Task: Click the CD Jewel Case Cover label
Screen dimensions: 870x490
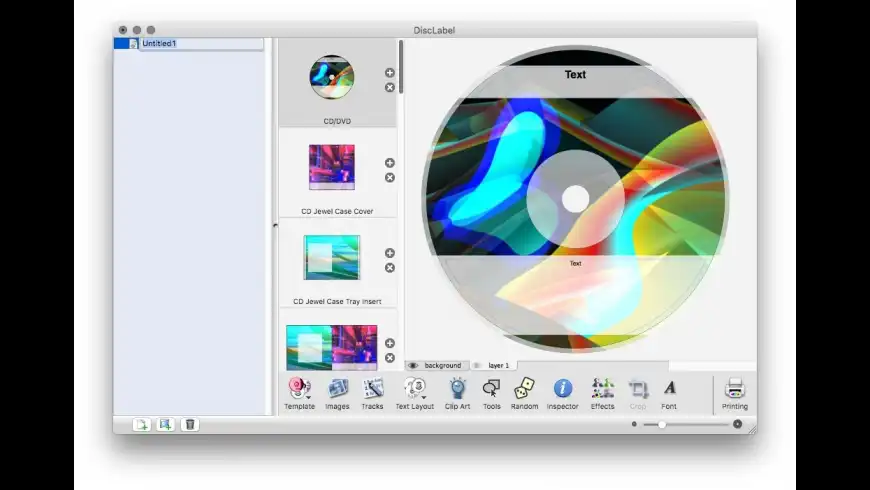Action: pos(337,211)
